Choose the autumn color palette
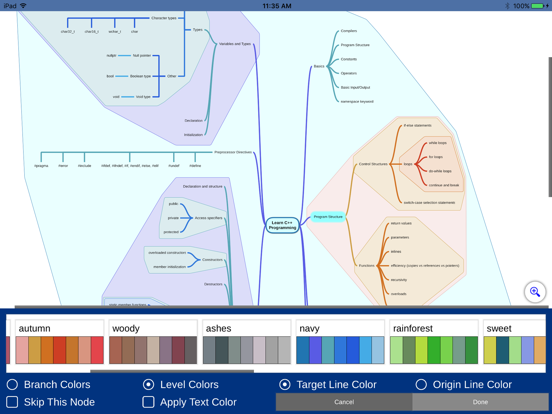Screen dimensions: 552x414 point(59,342)
